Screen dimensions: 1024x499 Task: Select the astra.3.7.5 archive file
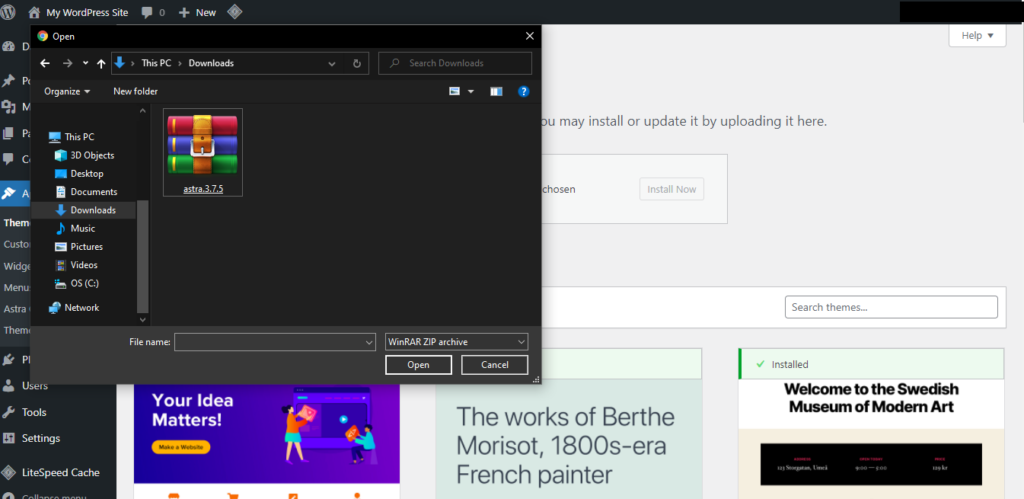[203, 152]
